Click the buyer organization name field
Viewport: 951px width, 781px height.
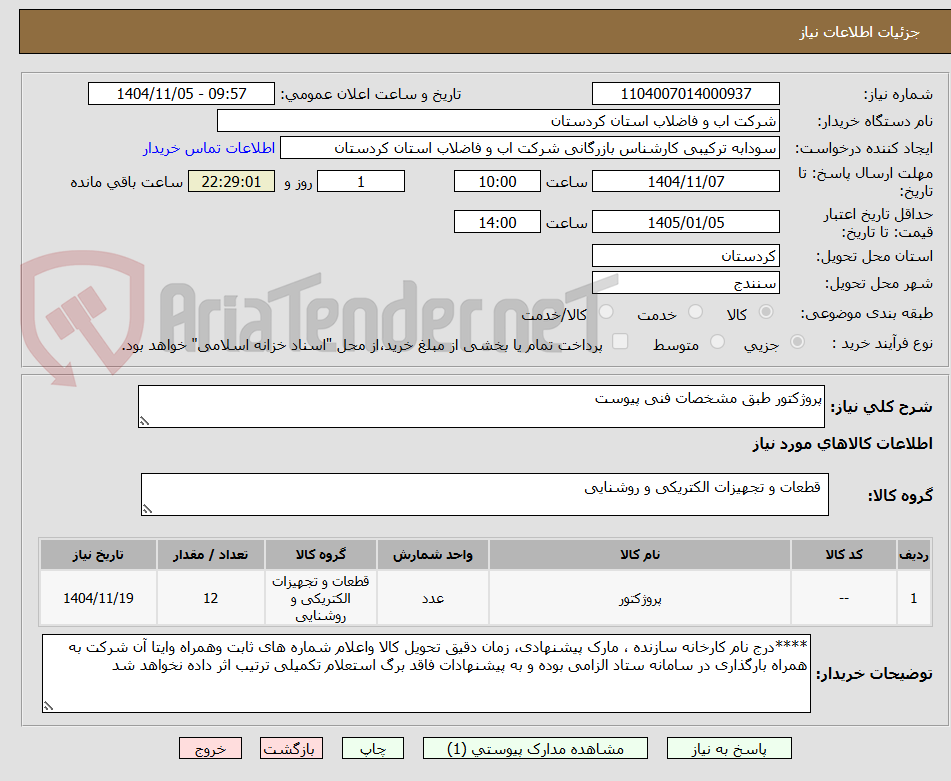(x=498, y=121)
